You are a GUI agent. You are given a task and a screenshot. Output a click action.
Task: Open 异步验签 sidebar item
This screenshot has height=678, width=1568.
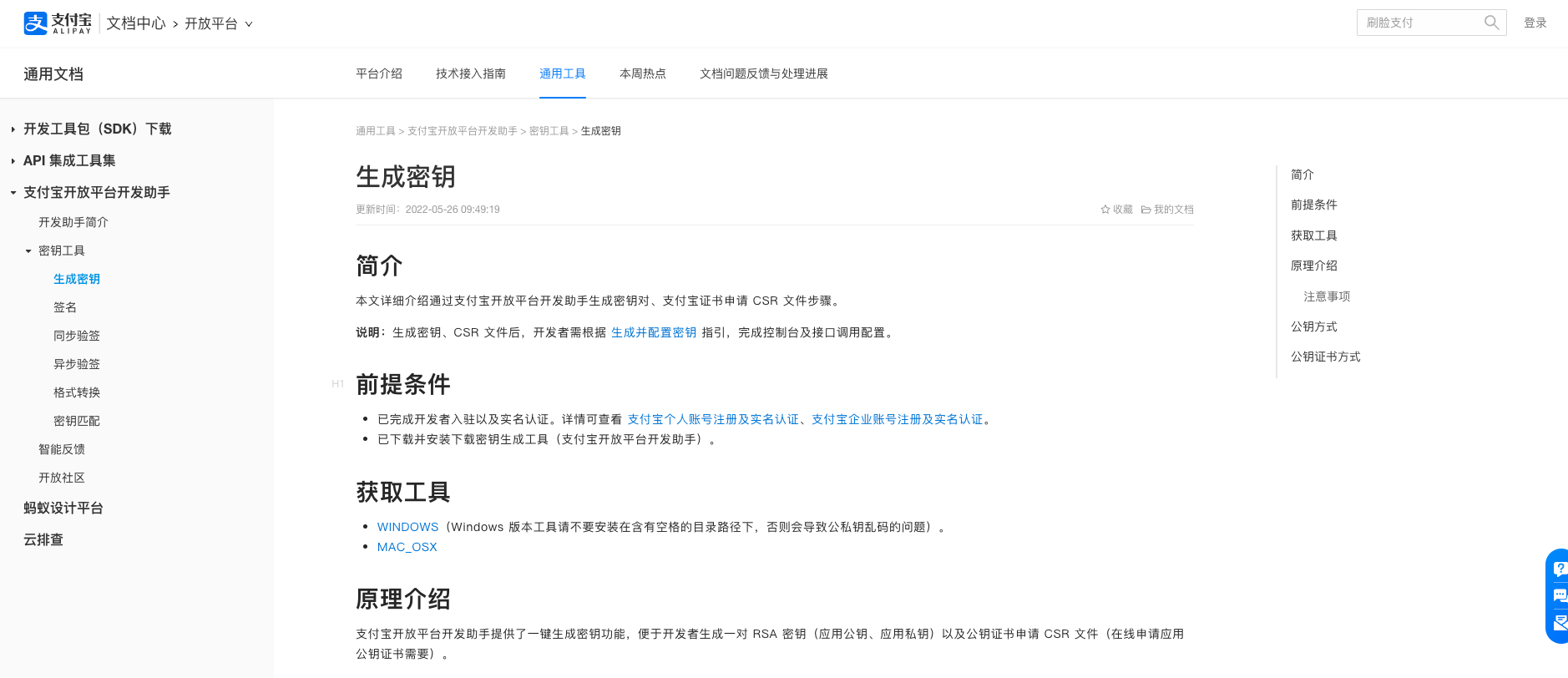coord(77,364)
